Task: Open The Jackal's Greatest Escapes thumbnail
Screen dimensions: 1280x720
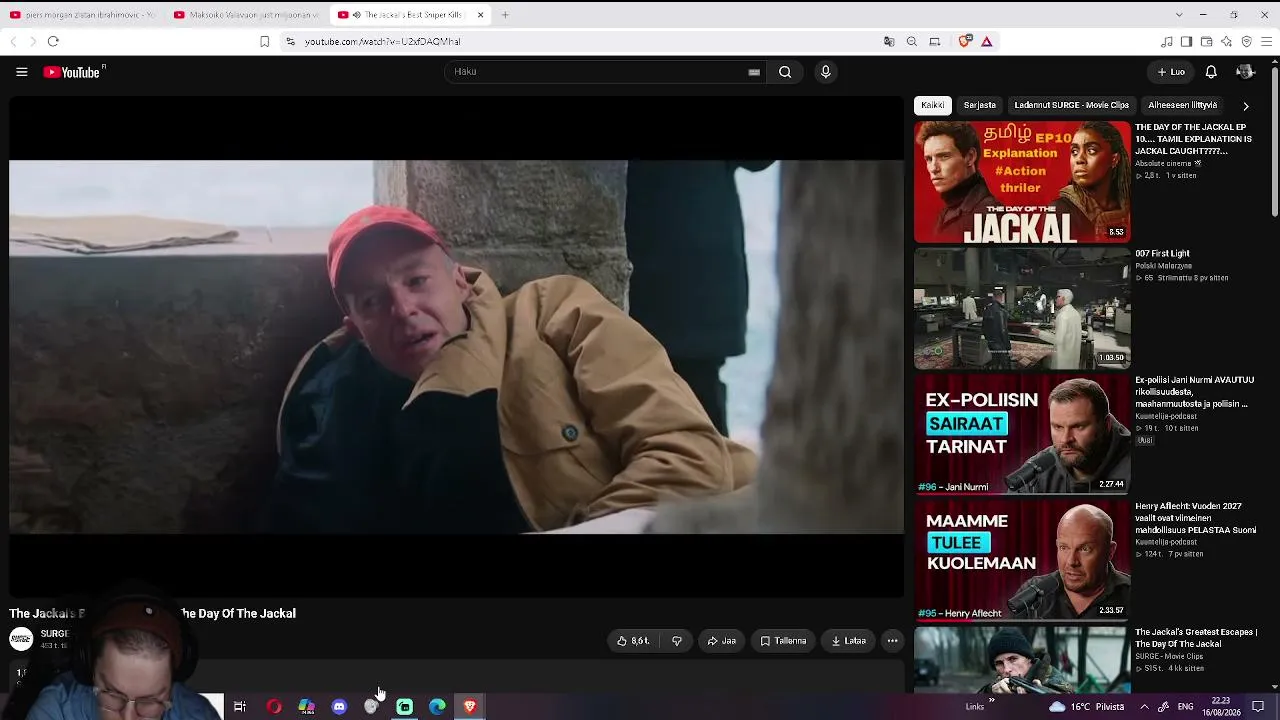Action: click(1022, 659)
